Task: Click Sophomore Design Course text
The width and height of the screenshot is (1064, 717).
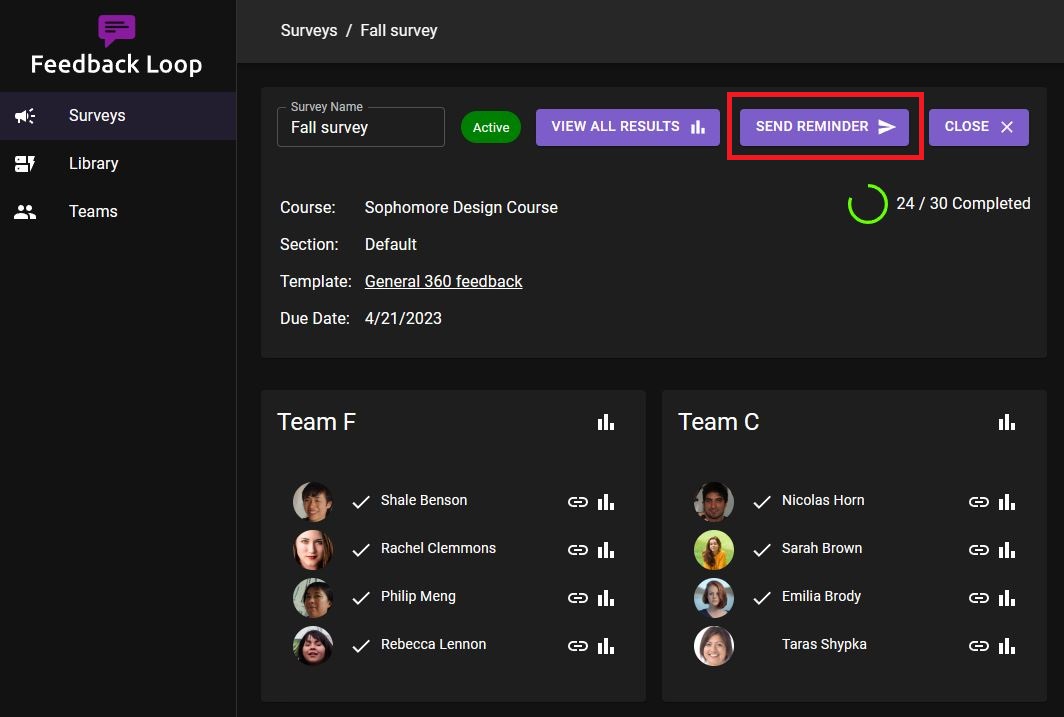Action: [461, 208]
